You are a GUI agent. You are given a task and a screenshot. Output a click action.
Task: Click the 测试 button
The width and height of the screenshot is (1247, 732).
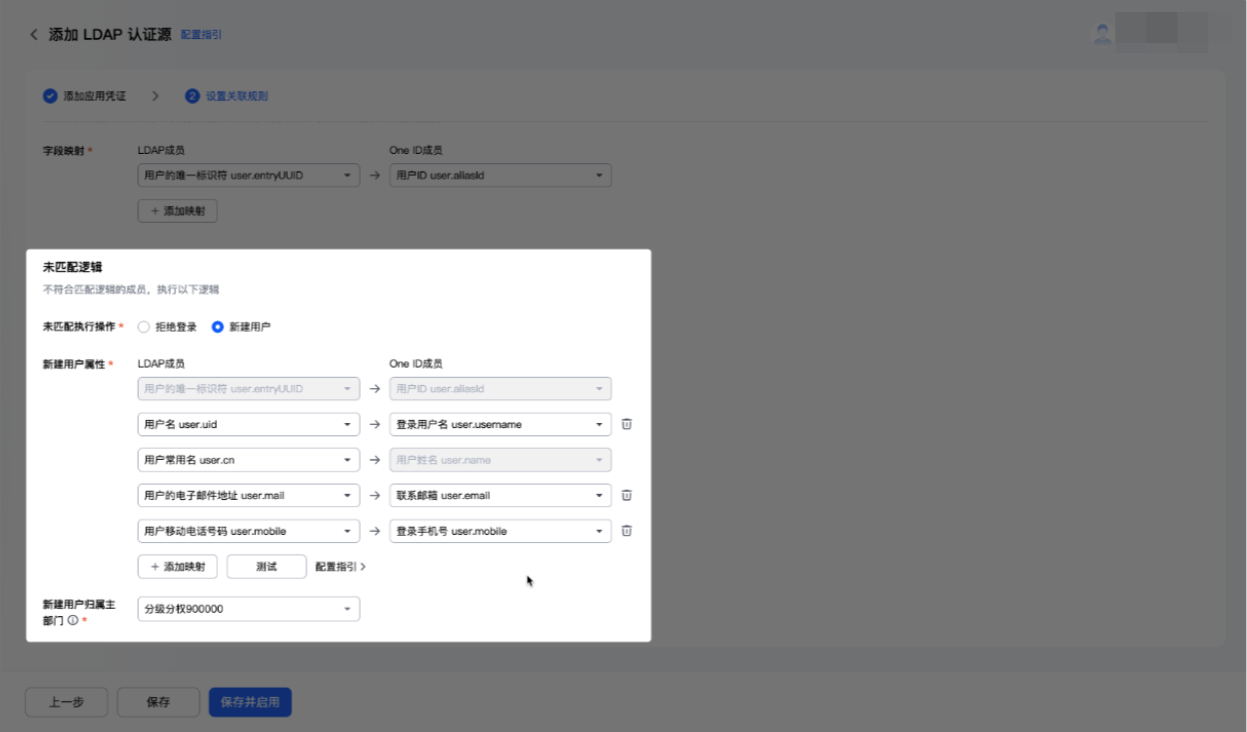click(266, 566)
